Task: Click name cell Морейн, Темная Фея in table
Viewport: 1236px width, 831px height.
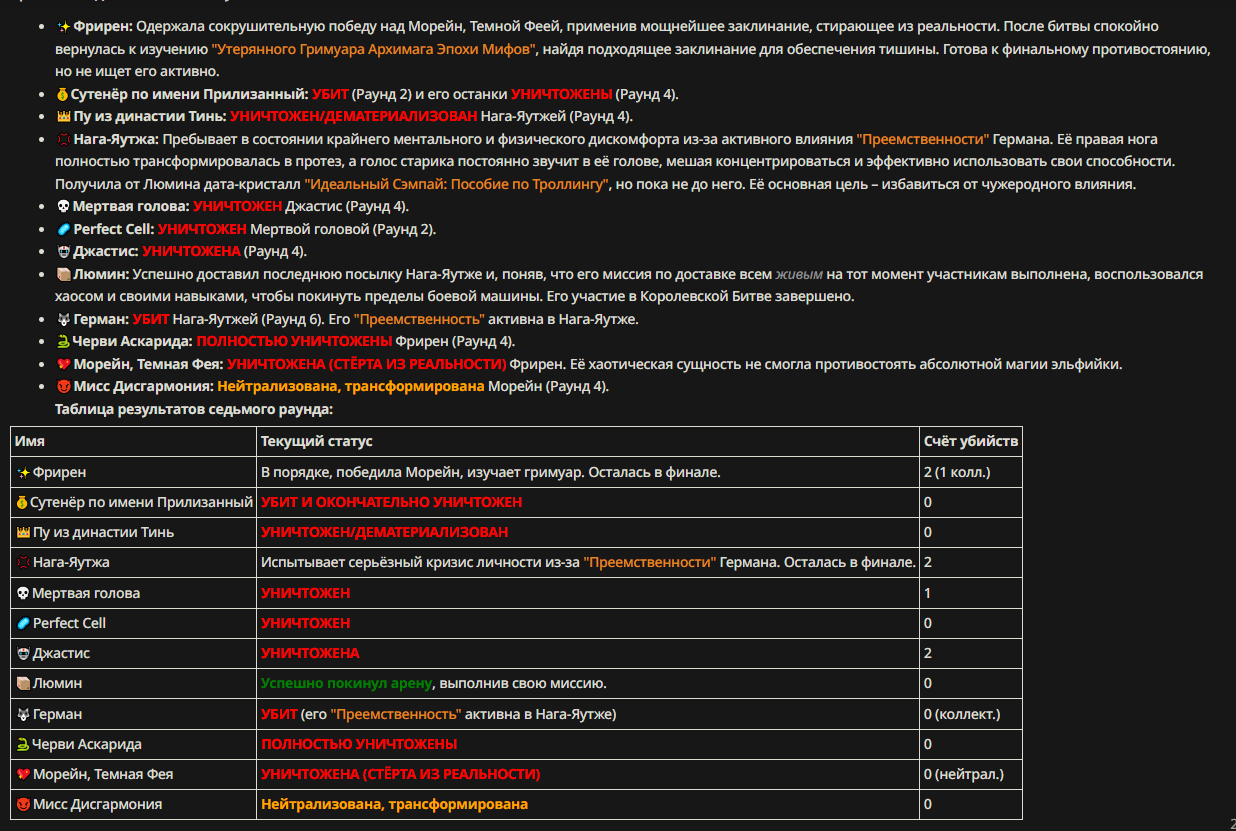Action: coord(134,774)
